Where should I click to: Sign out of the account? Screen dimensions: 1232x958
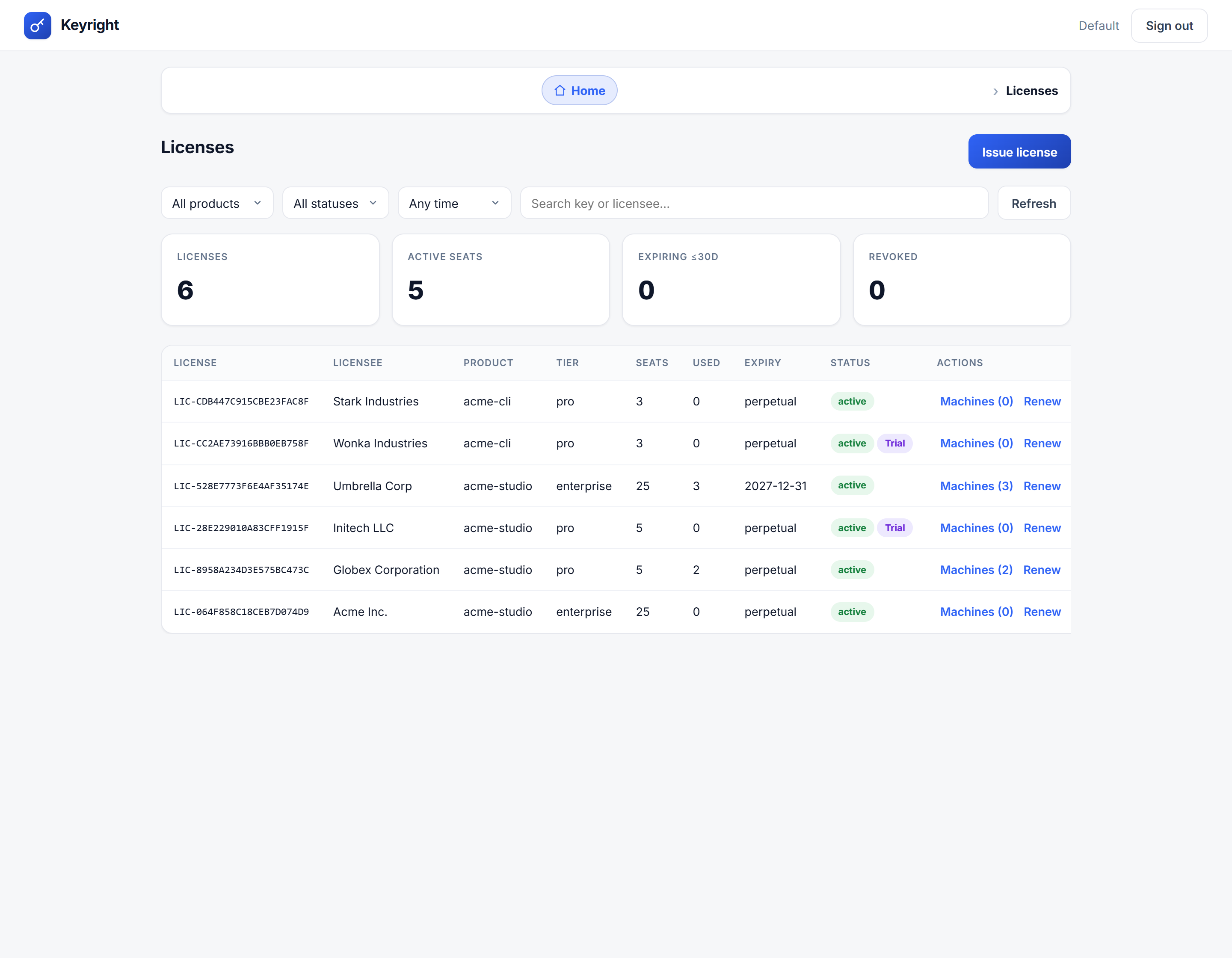point(1169,25)
